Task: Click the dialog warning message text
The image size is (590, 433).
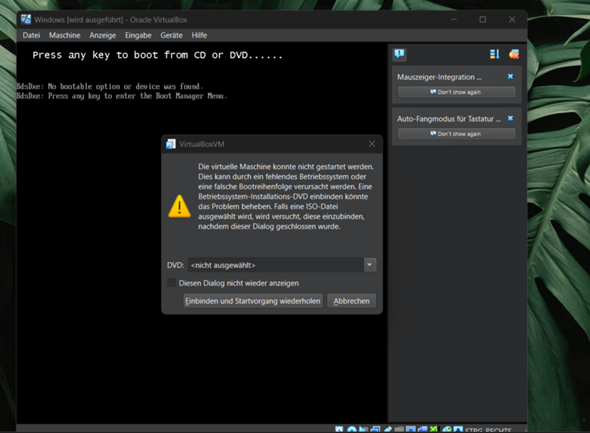Action: click(x=286, y=196)
